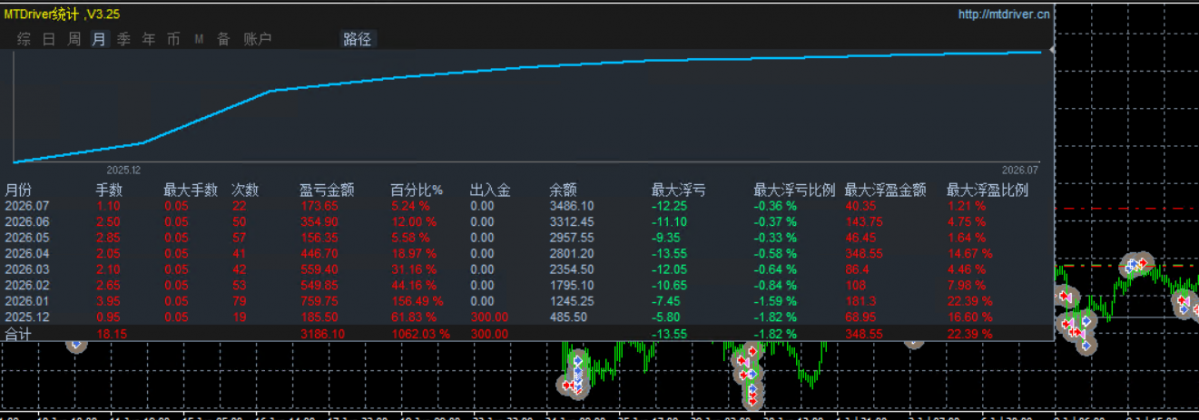
Task: Select the 2025.12 month row
Action: tap(528, 316)
